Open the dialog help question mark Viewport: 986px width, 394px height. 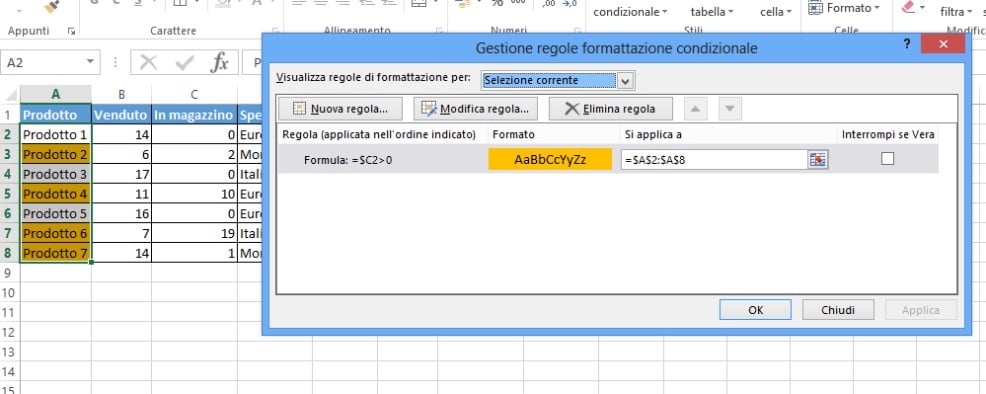coord(907,45)
